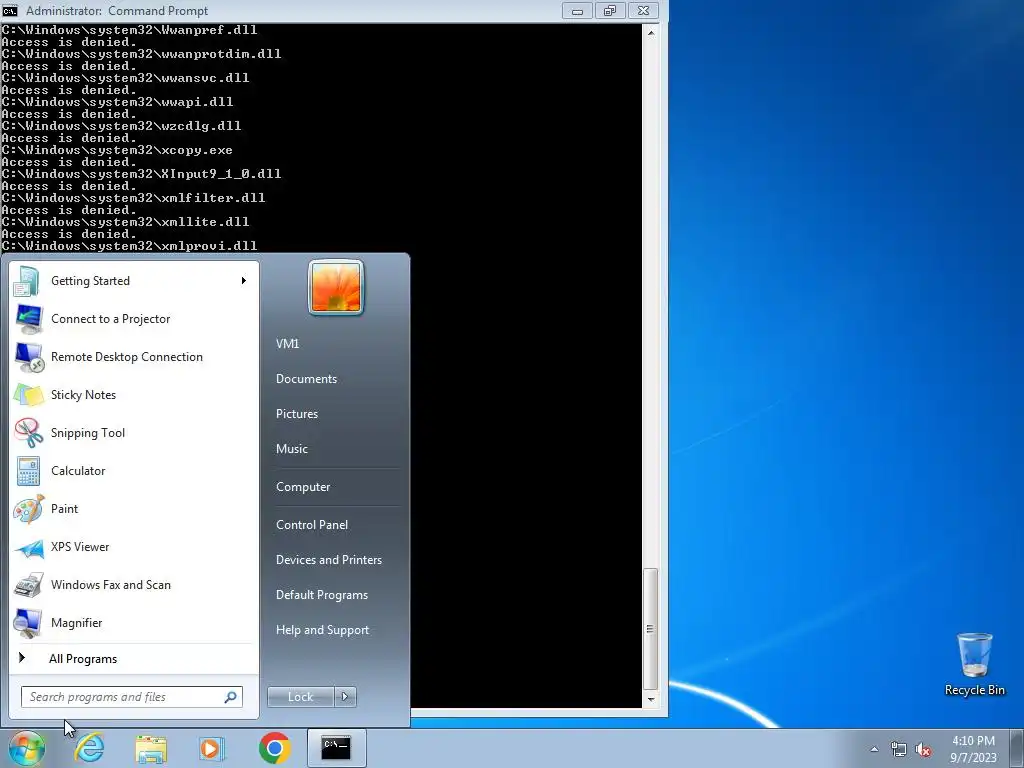Open Help and Support
1024x768 pixels.
[x=322, y=630]
